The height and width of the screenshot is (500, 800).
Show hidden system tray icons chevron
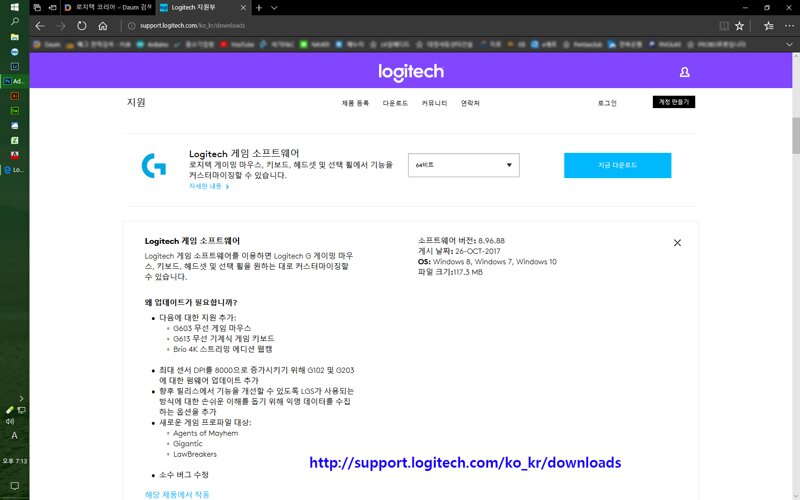pos(21,398)
